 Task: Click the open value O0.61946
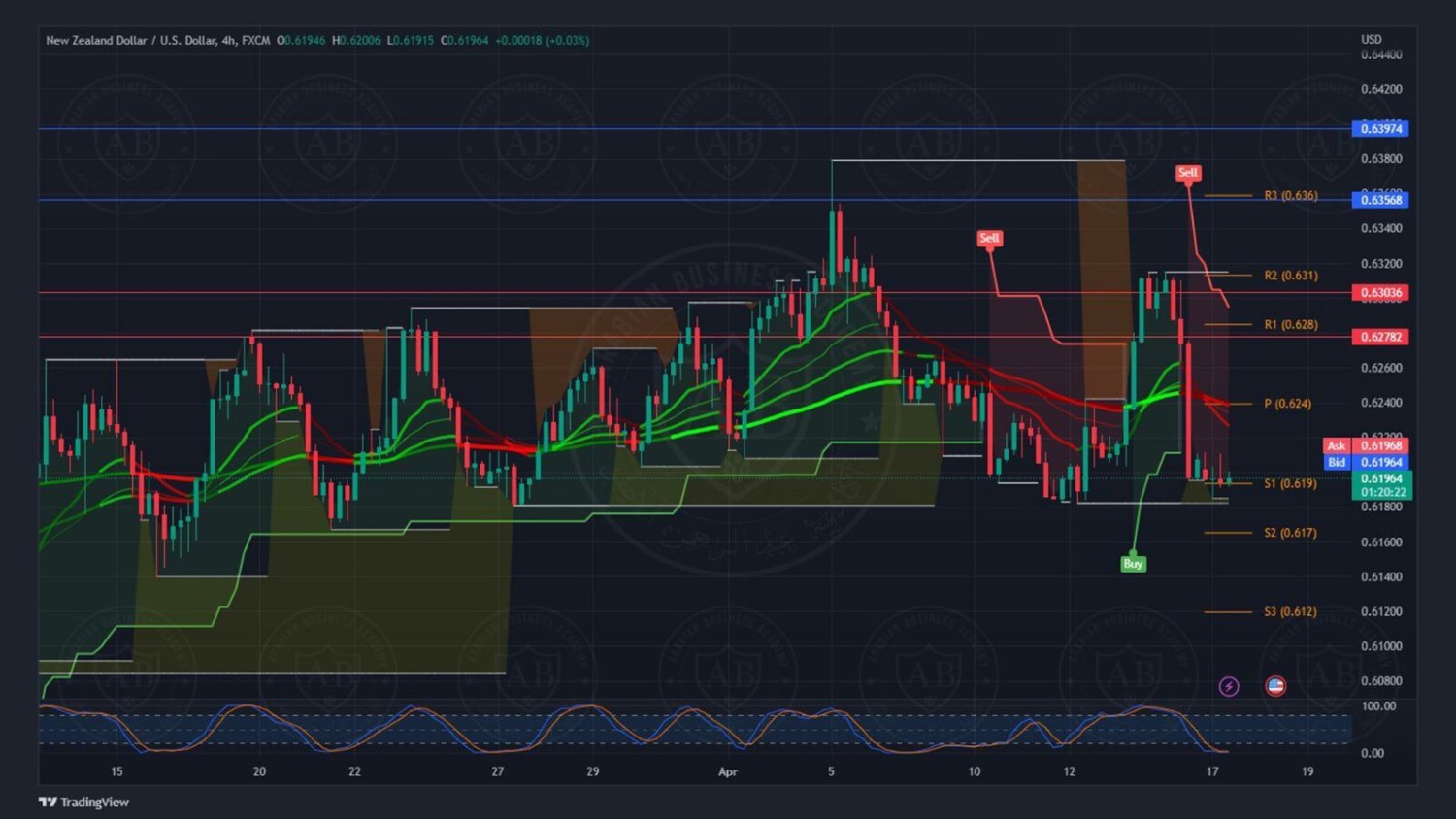[301, 40]
